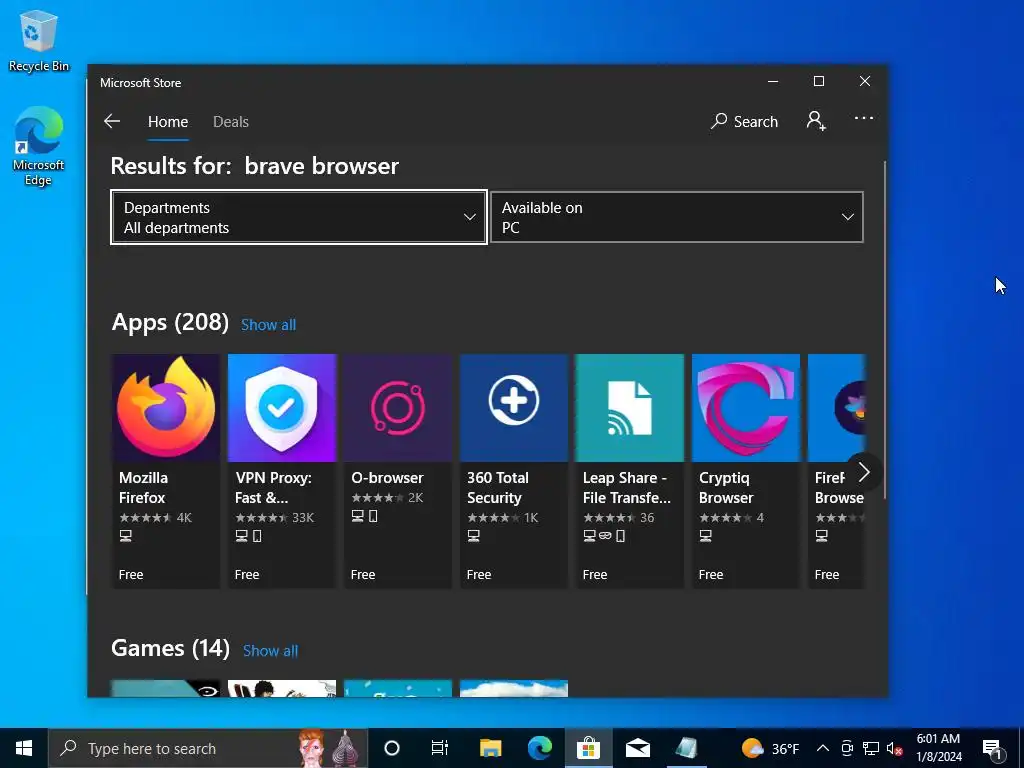Click the Cryptiq Browser title text

click(726, 487)
